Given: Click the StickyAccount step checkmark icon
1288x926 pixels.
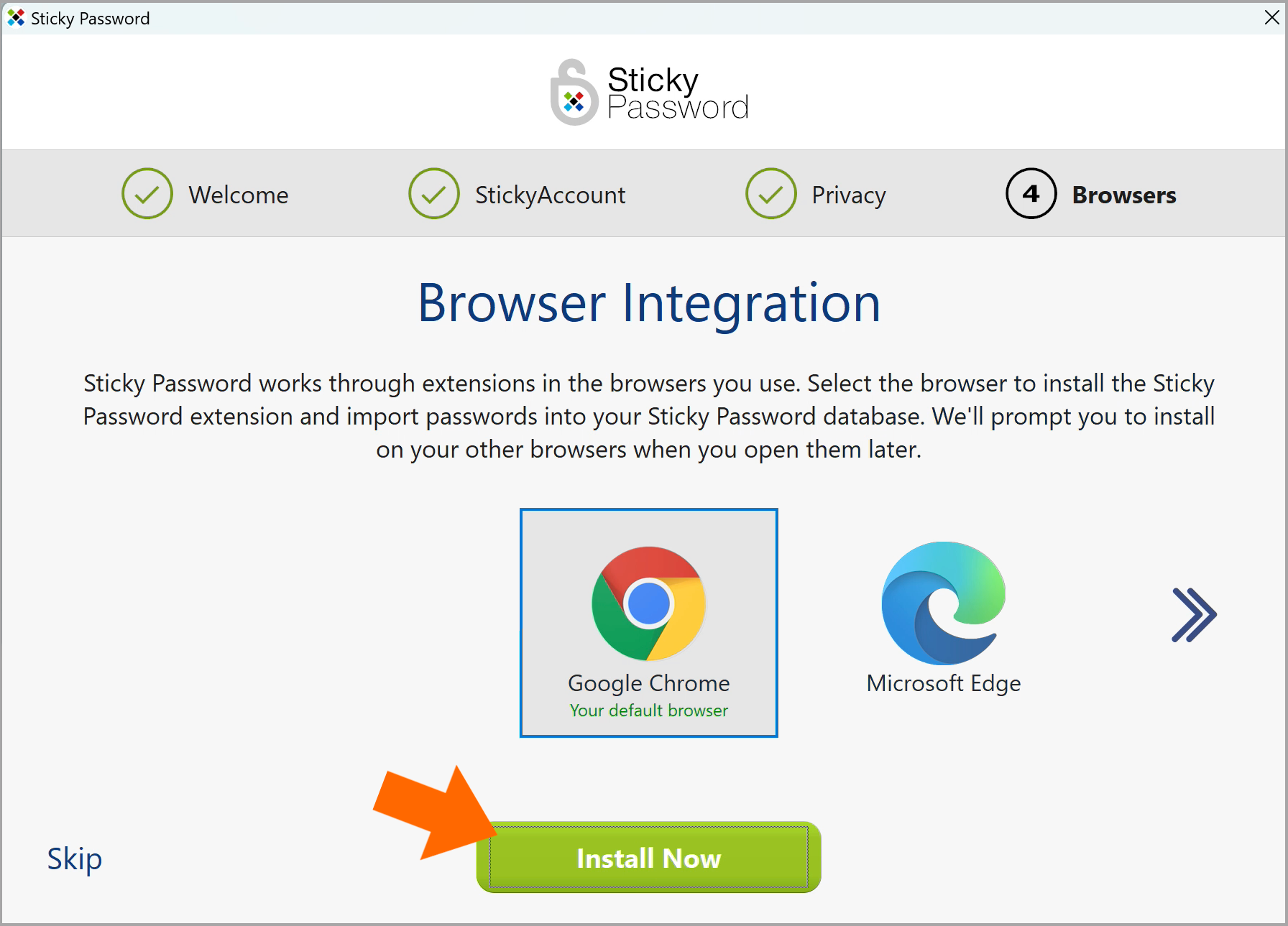Looking at the screenshot, I should tap(434, 194).
